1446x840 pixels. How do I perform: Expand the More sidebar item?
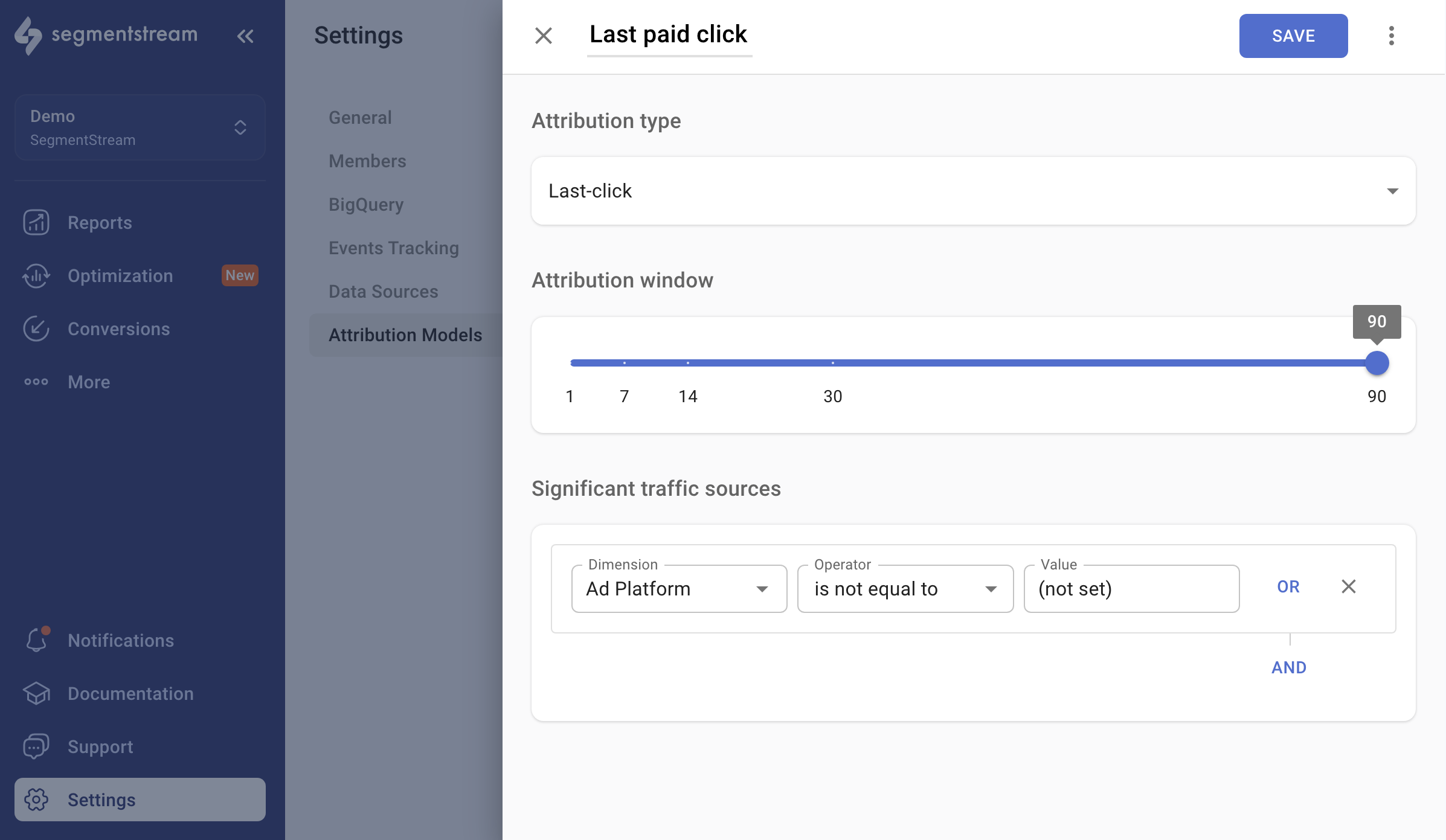click(88, 382)
